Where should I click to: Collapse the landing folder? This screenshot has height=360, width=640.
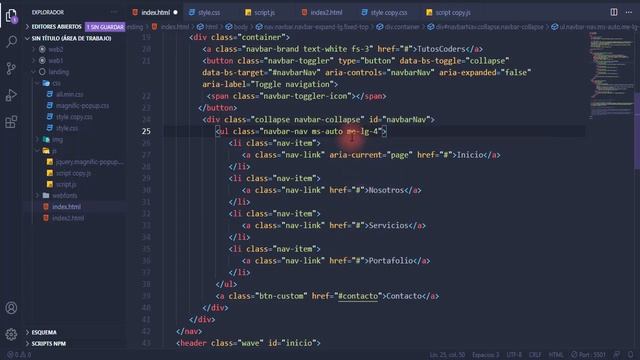[x=33, y=72]
